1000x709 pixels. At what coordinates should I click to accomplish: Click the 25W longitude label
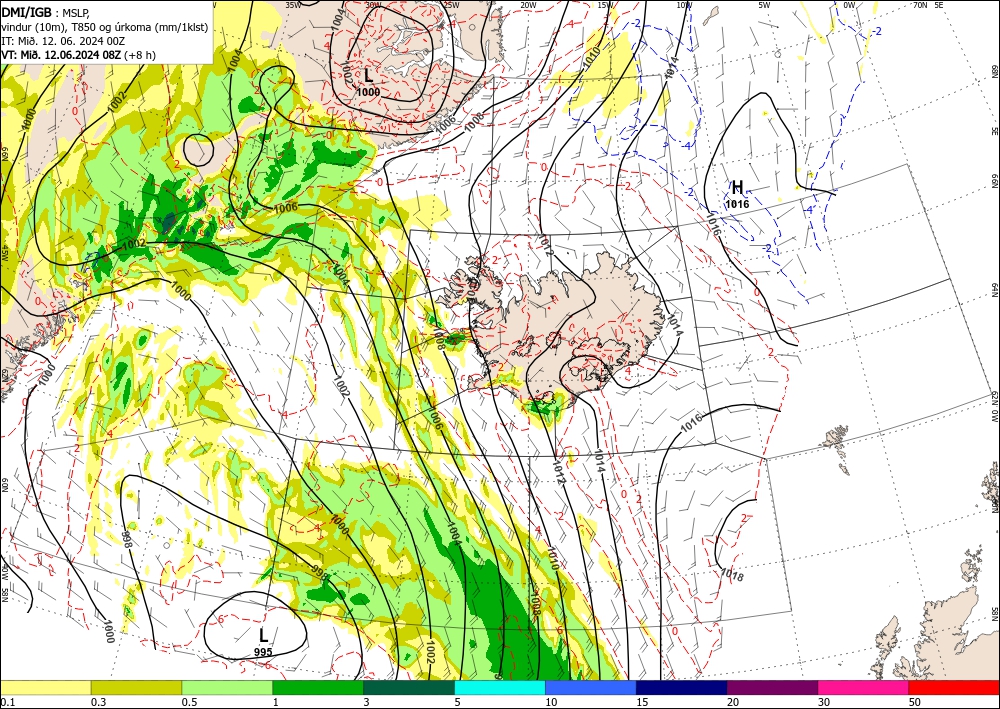coord(451,5)
